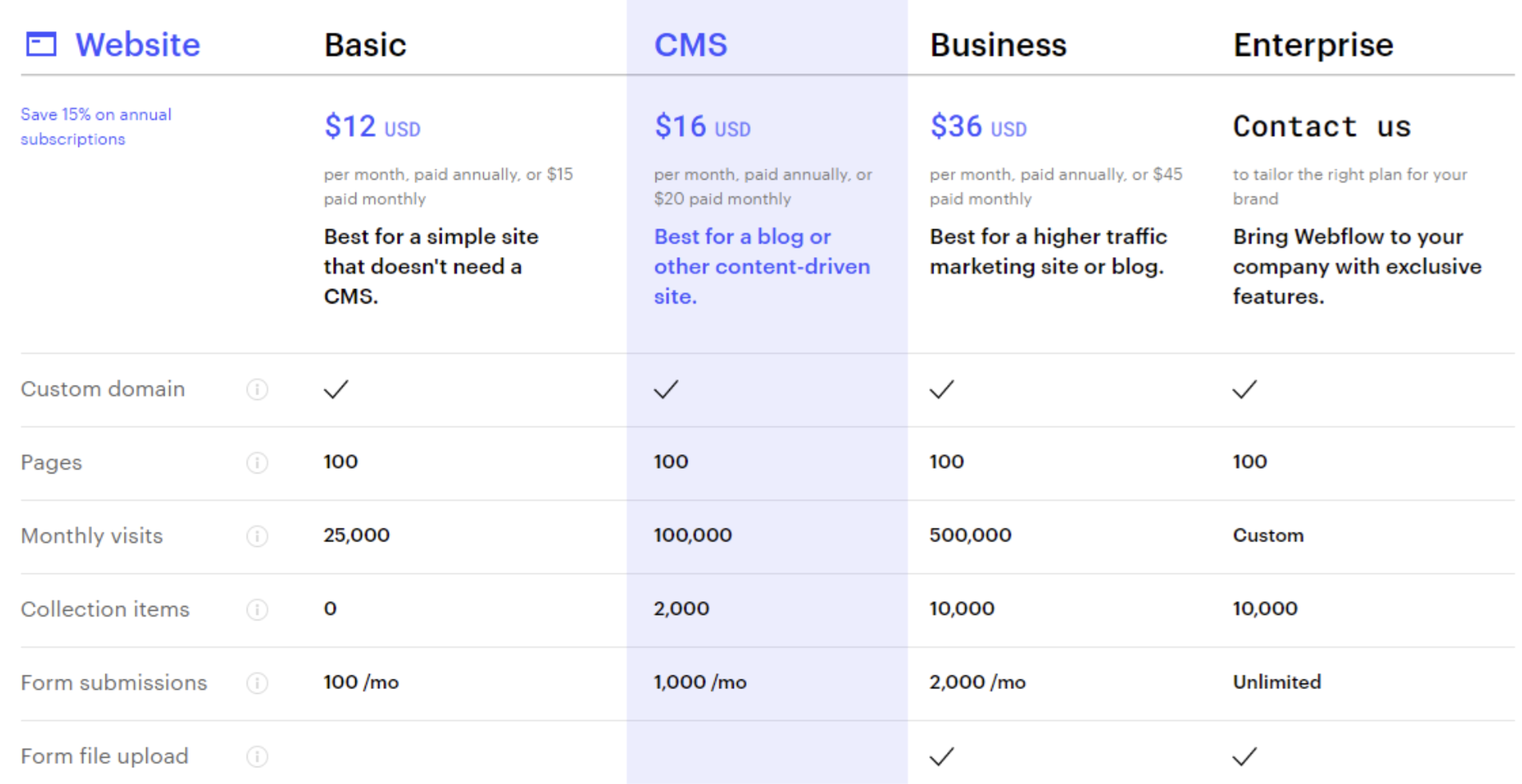Screen dimensions: 1522x784
Task: Select the Enterprise plan heading
Action: 1313,46
